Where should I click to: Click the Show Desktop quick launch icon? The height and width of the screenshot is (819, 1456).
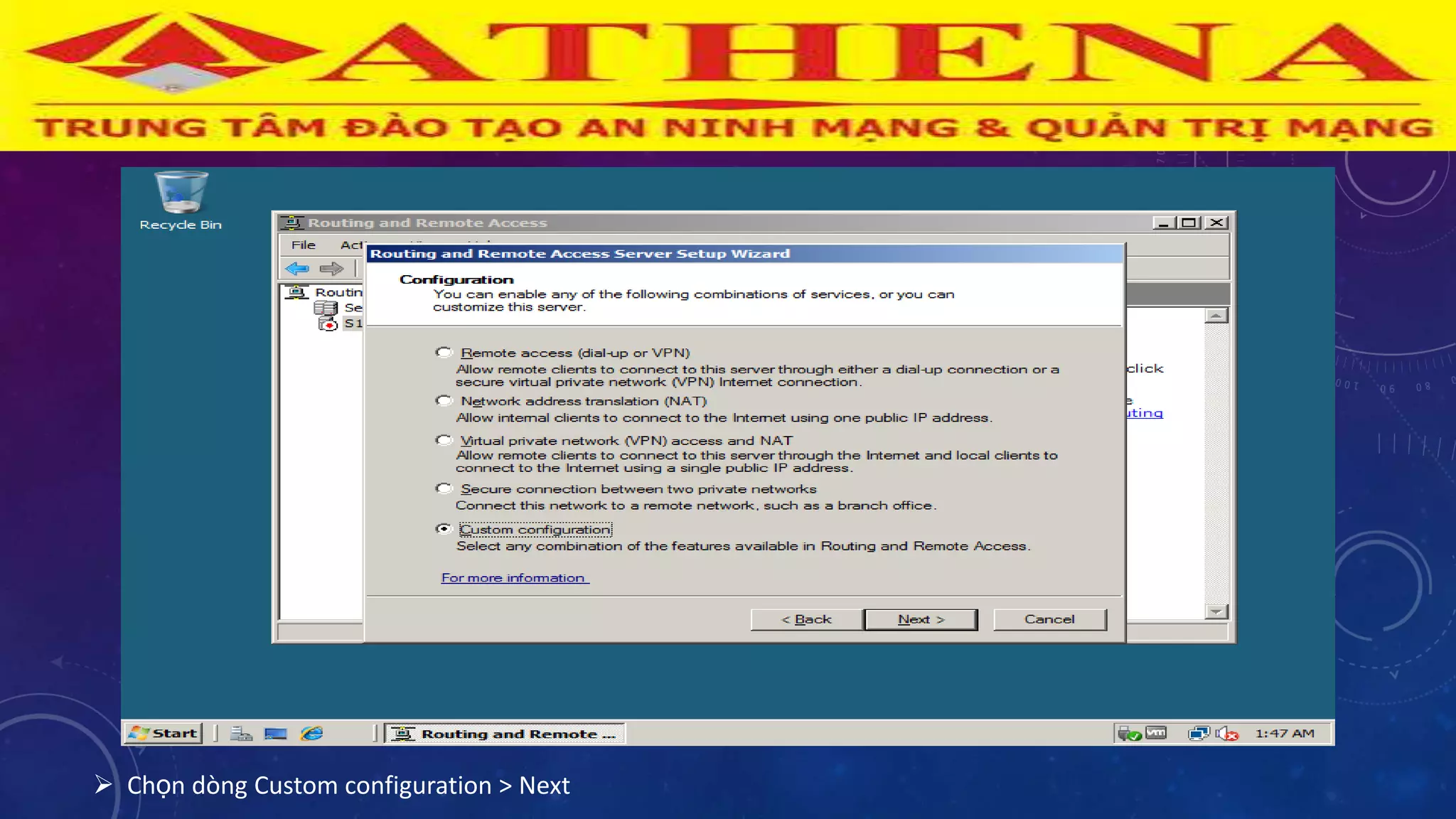pos(276,733)
